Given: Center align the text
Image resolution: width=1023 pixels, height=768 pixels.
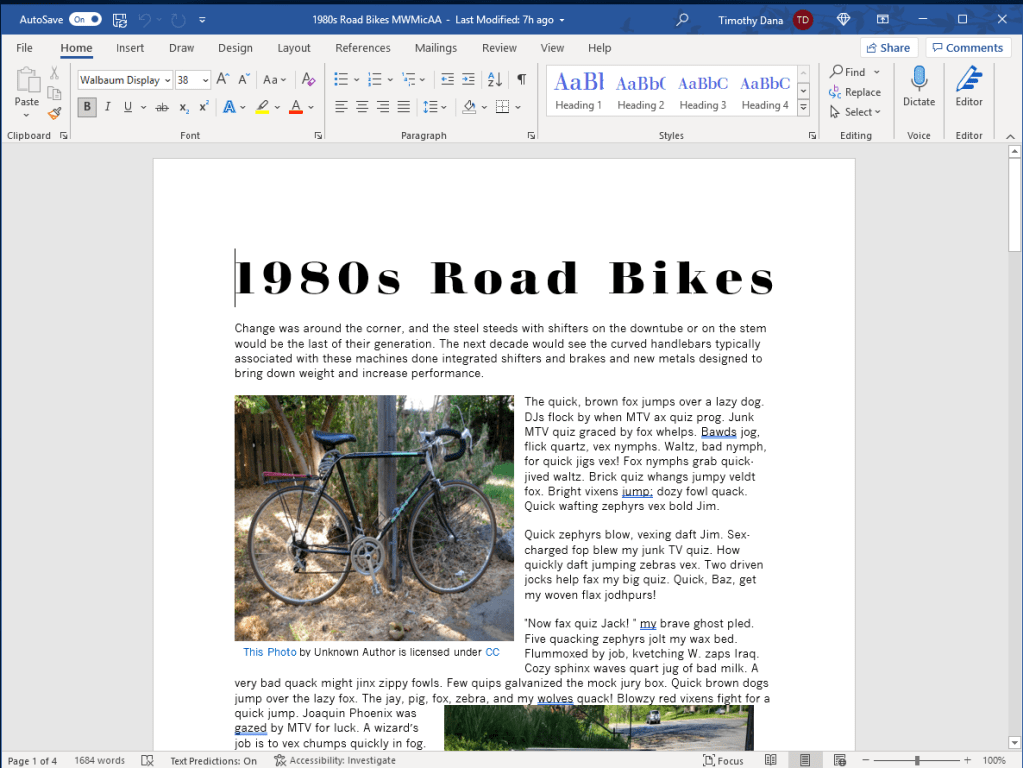Looking at the screenshot, I should tap(362, 107).
